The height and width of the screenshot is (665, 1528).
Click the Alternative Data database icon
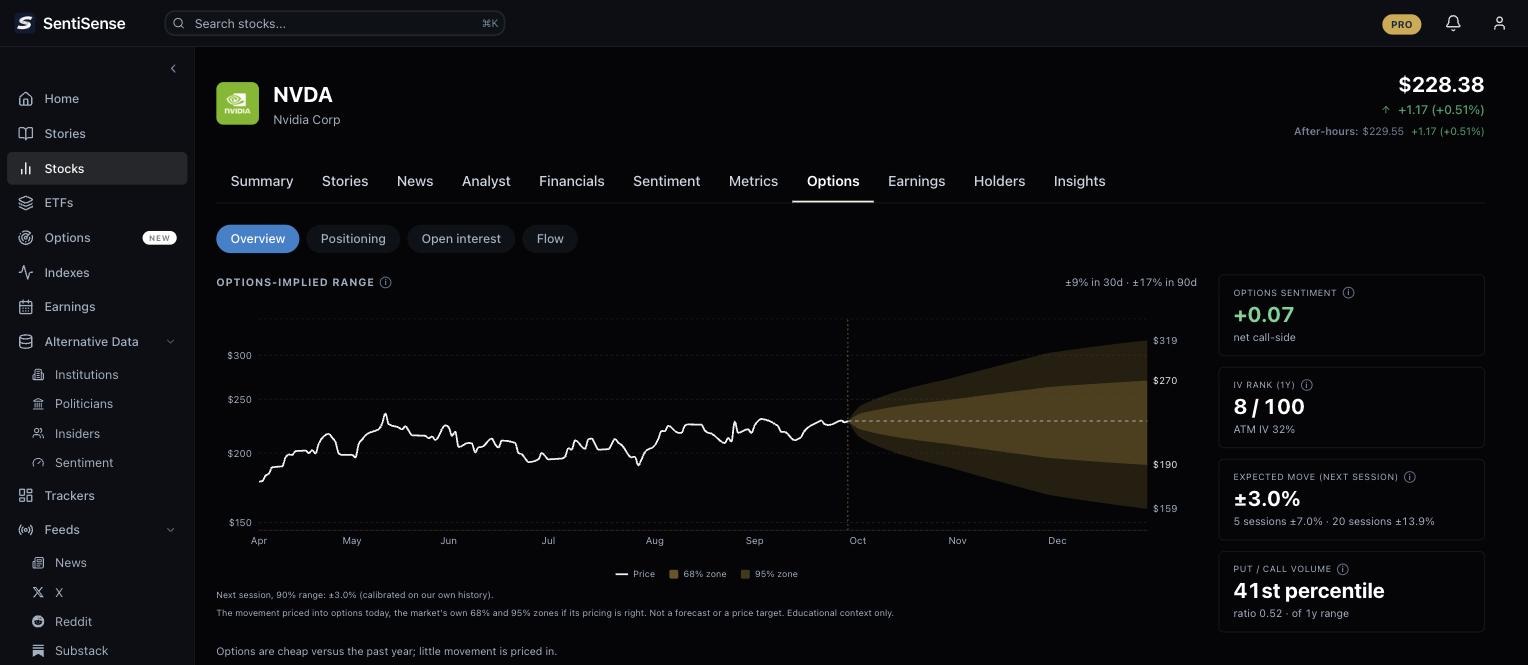(26, 342)
